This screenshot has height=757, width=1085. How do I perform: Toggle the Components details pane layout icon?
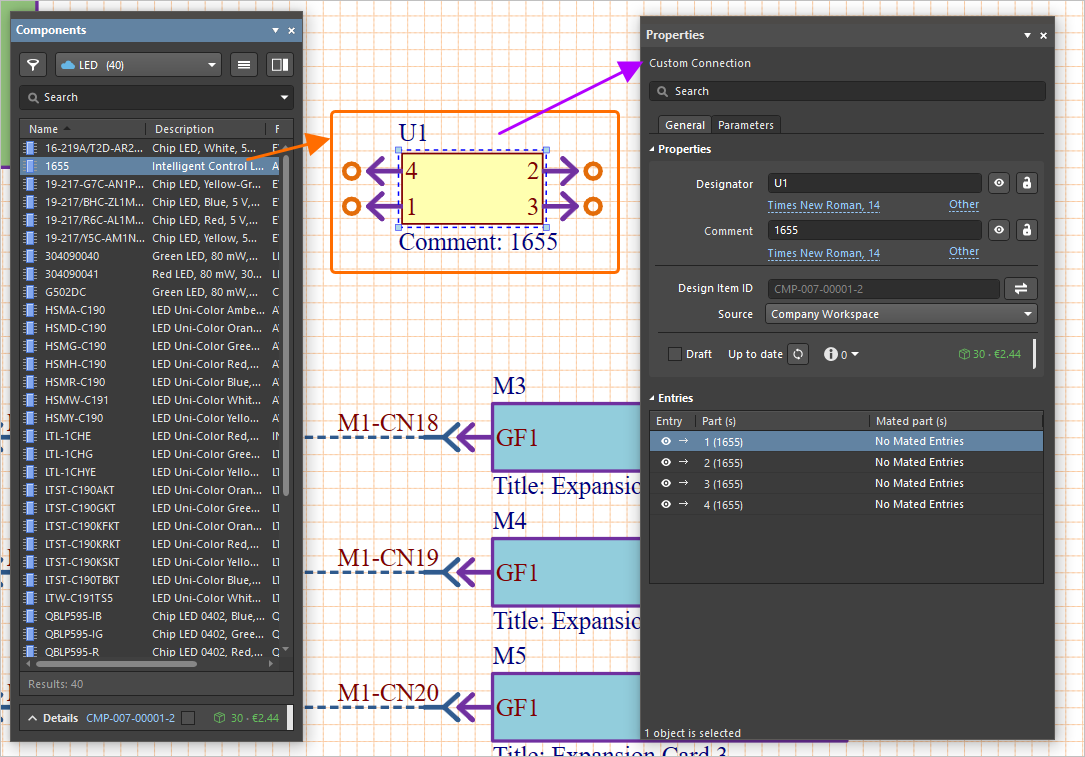[x=279, y=65]
